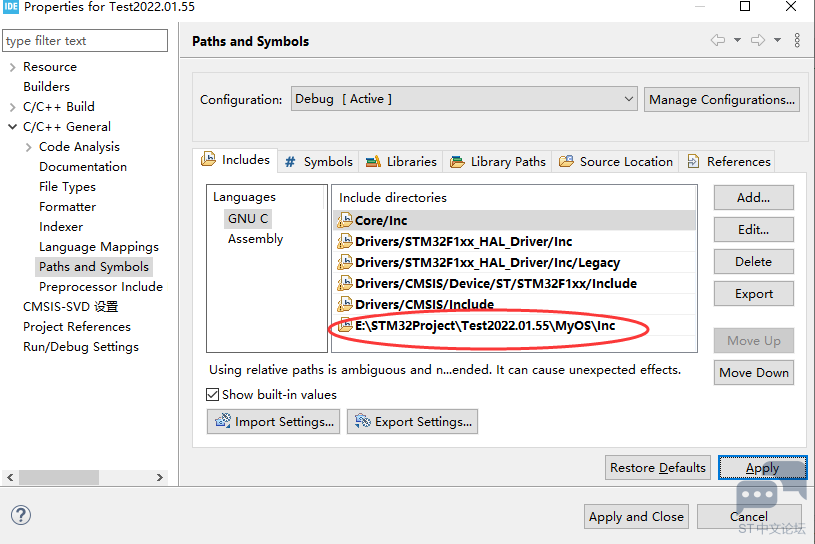
Task: Toggle Show built-in values checkbox
Action: coord(212,395)
